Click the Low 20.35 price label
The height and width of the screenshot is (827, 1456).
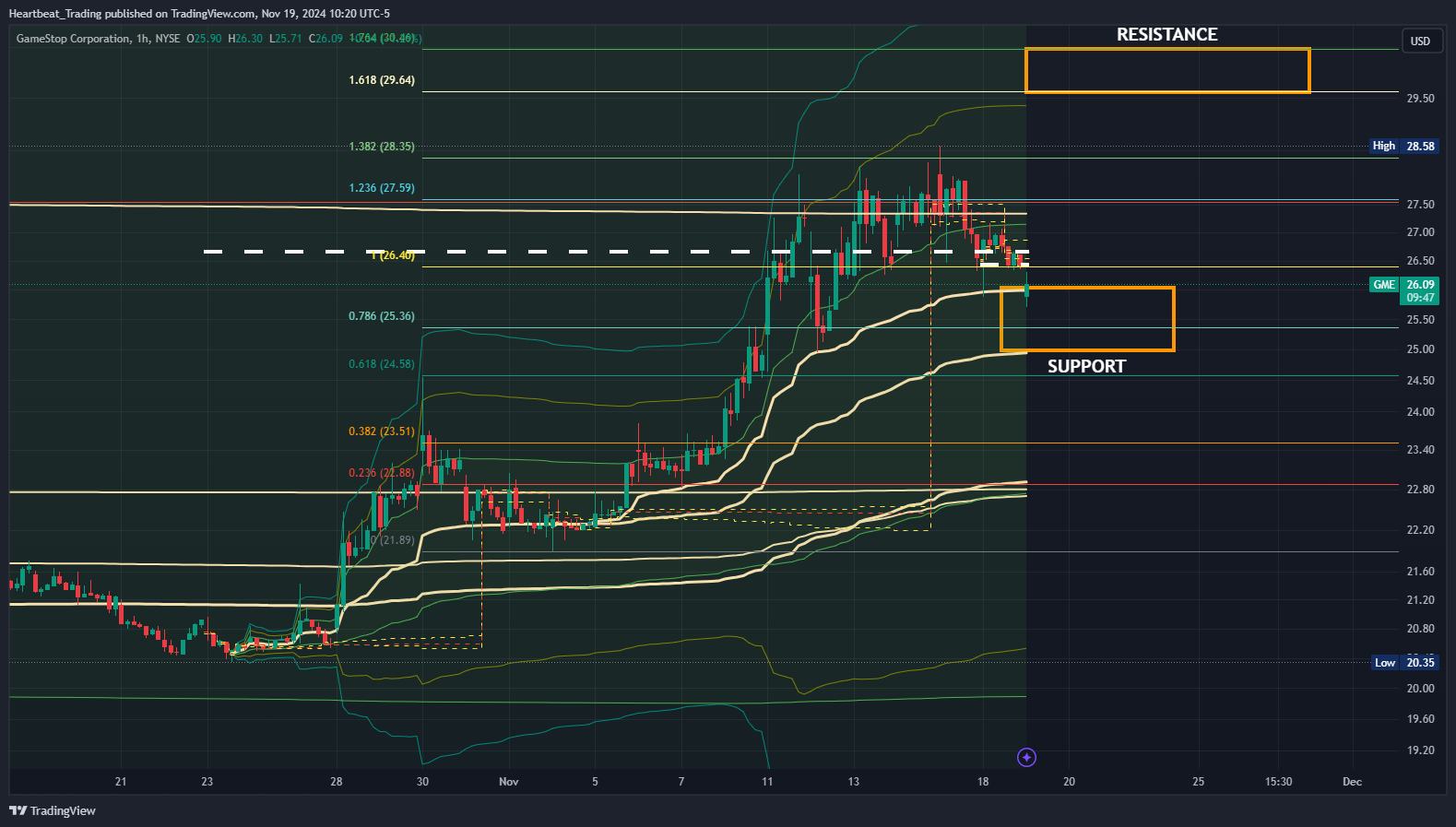(1403, 662)
